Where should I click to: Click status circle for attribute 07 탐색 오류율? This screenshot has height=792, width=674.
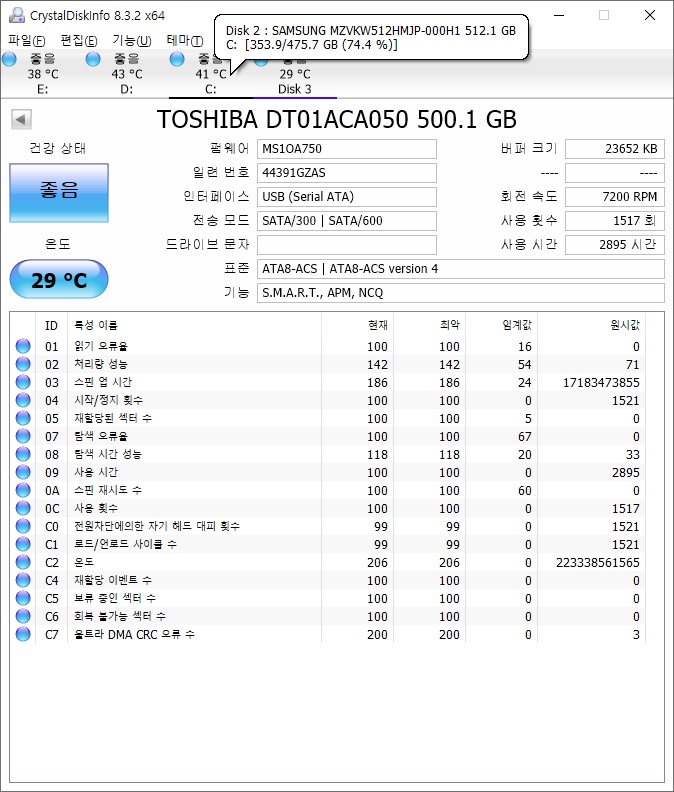[x=23, y=436]
